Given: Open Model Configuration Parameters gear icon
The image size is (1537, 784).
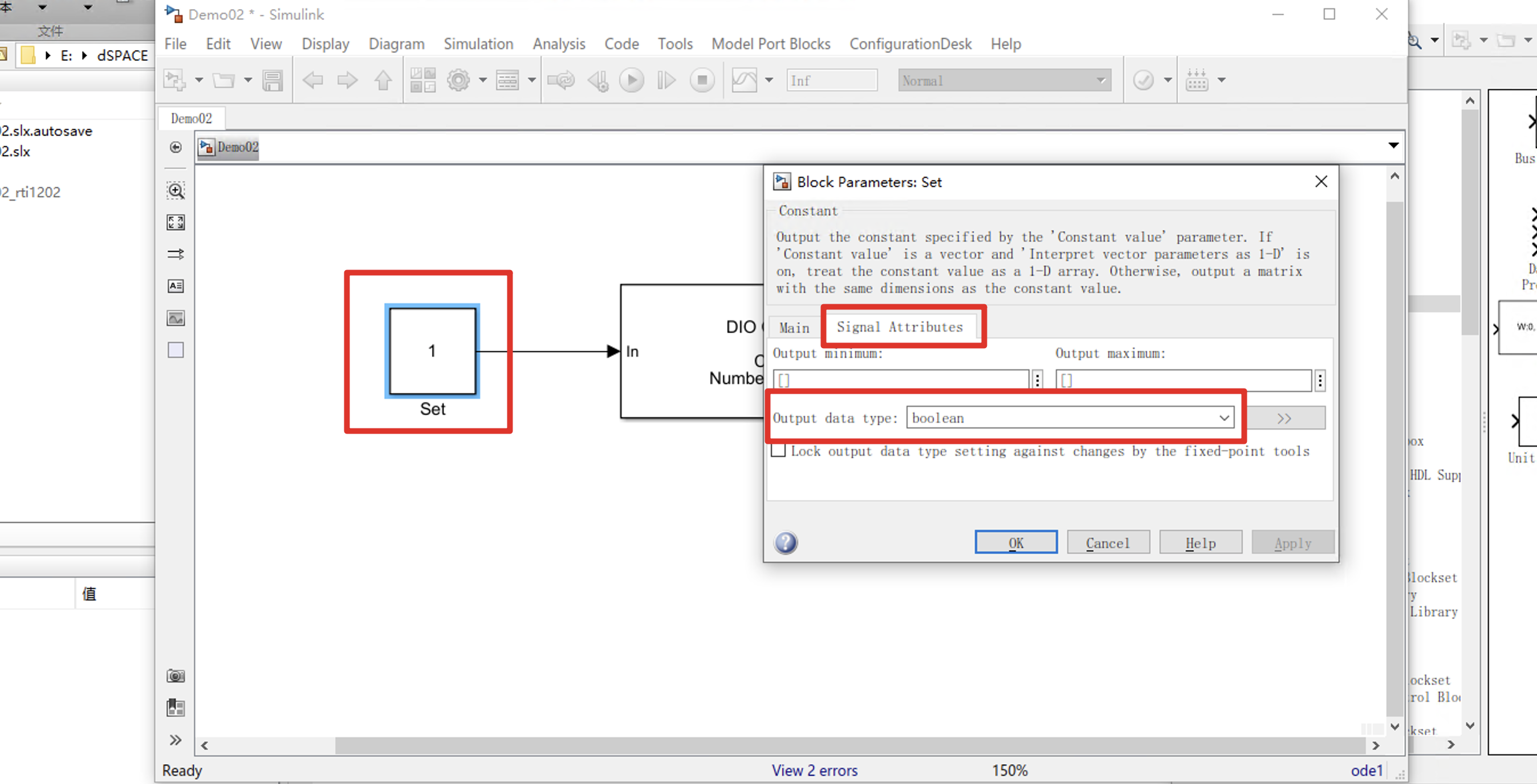Looking at the screenshot, I should pyautogui.click(x=458, y=80).
